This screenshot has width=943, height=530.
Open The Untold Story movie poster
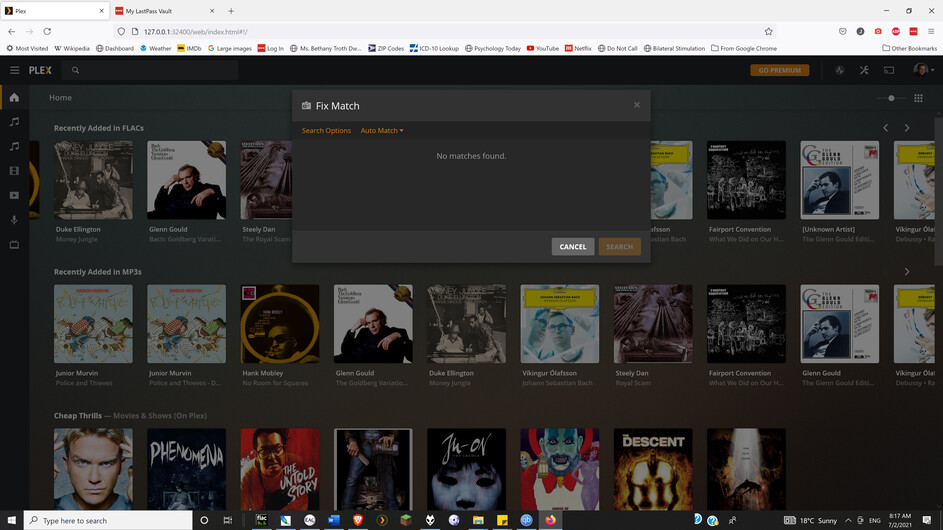pos(280,469)
